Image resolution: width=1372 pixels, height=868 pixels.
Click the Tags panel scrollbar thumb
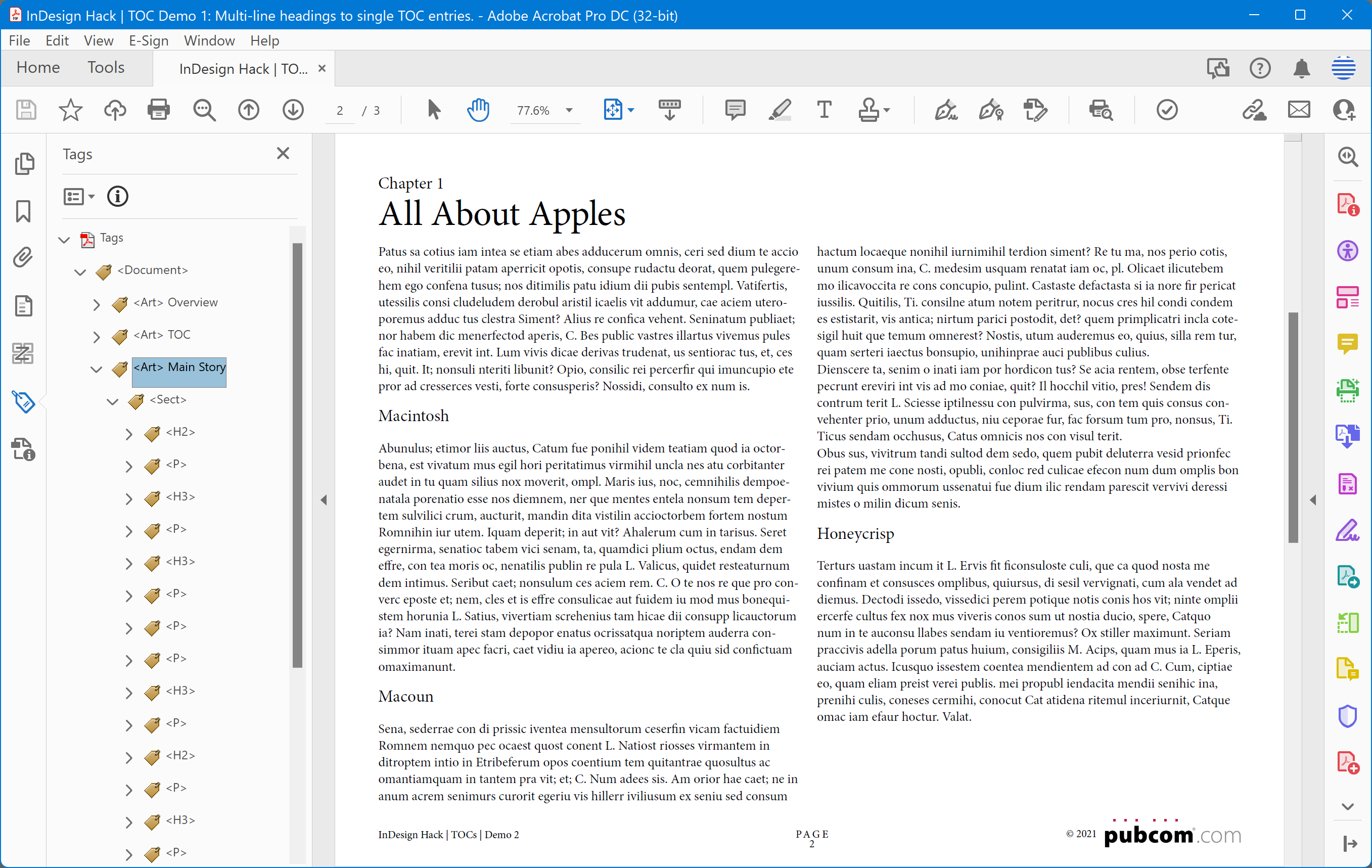pyautogui.click(x=297, y=455)
